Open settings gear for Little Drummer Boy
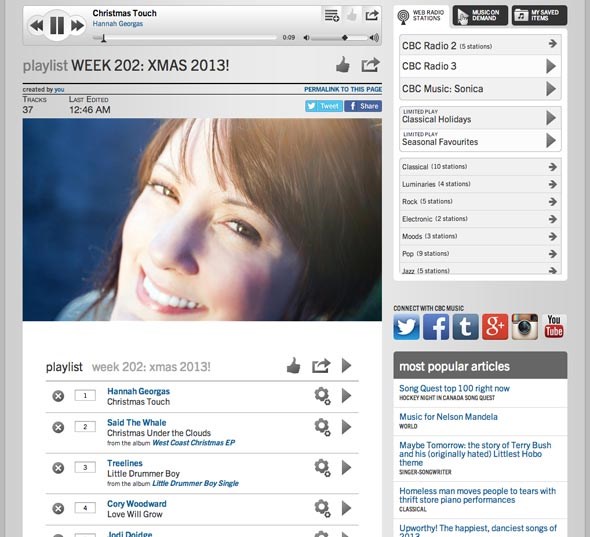The height and width of the screenshot is (537, 590). (322, 468)
